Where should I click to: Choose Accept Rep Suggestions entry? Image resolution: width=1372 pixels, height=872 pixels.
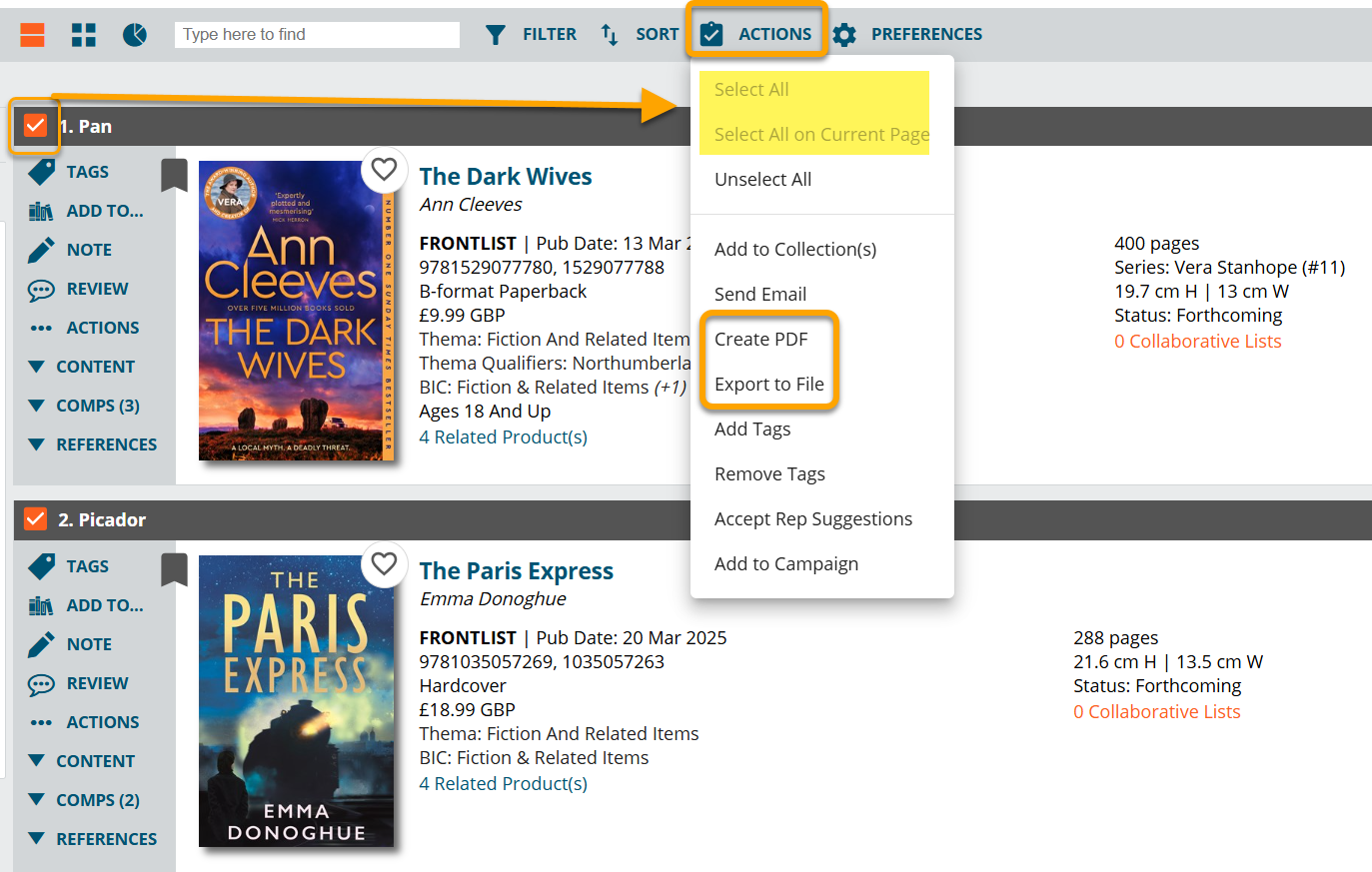813,519
